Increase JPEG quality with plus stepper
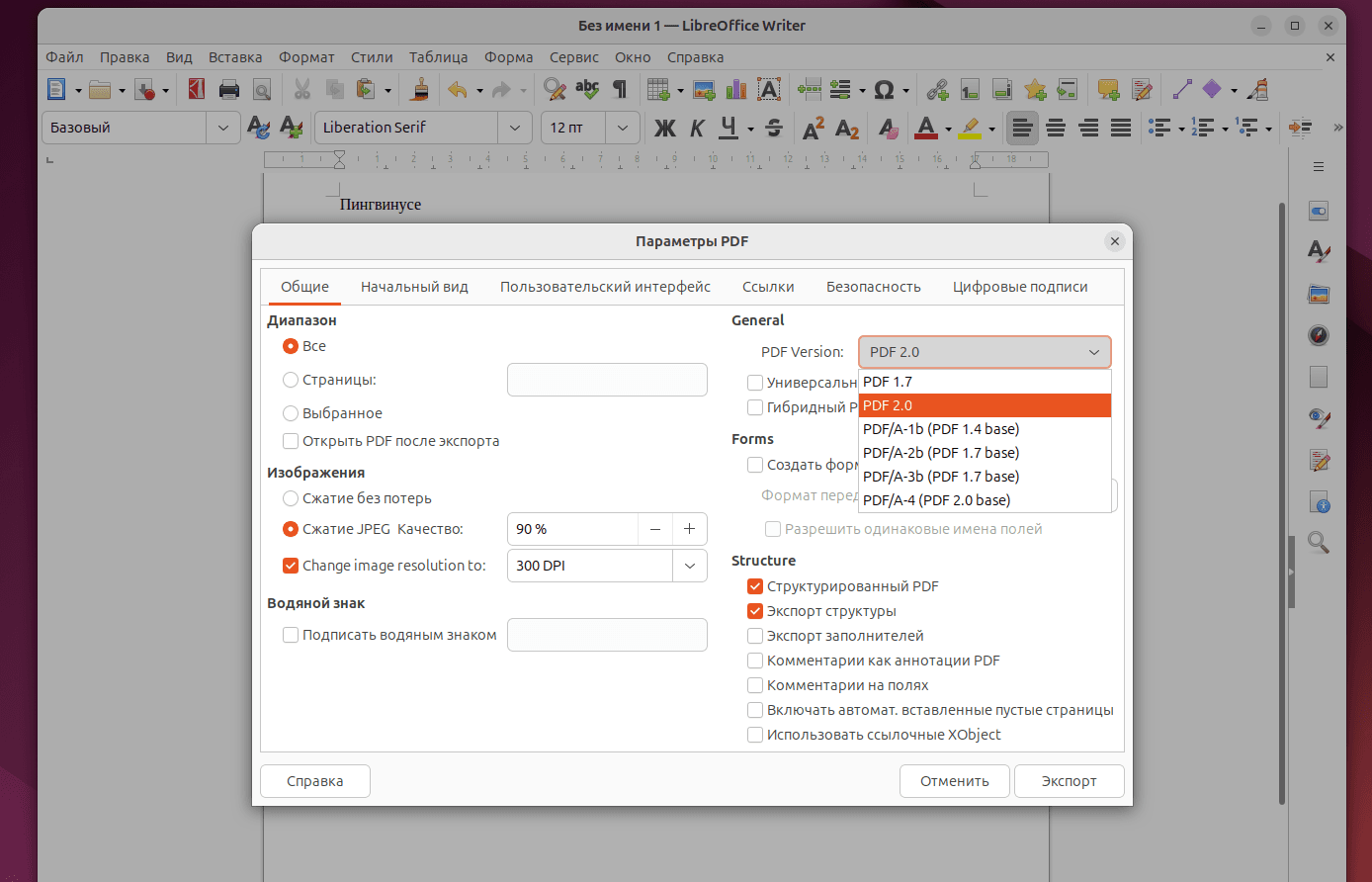 689,529
